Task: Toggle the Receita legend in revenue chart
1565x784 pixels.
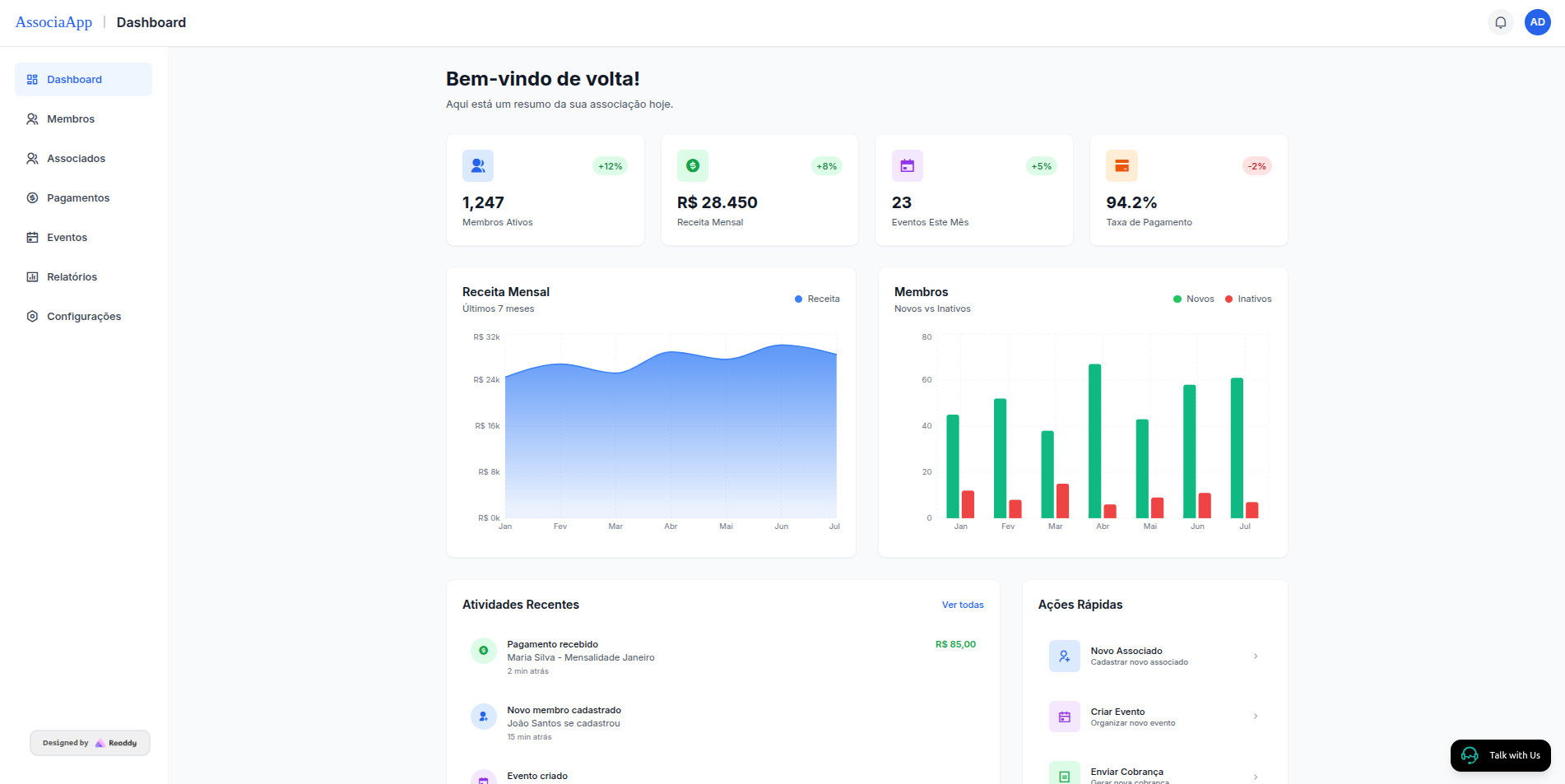Action: click(817, 299)
